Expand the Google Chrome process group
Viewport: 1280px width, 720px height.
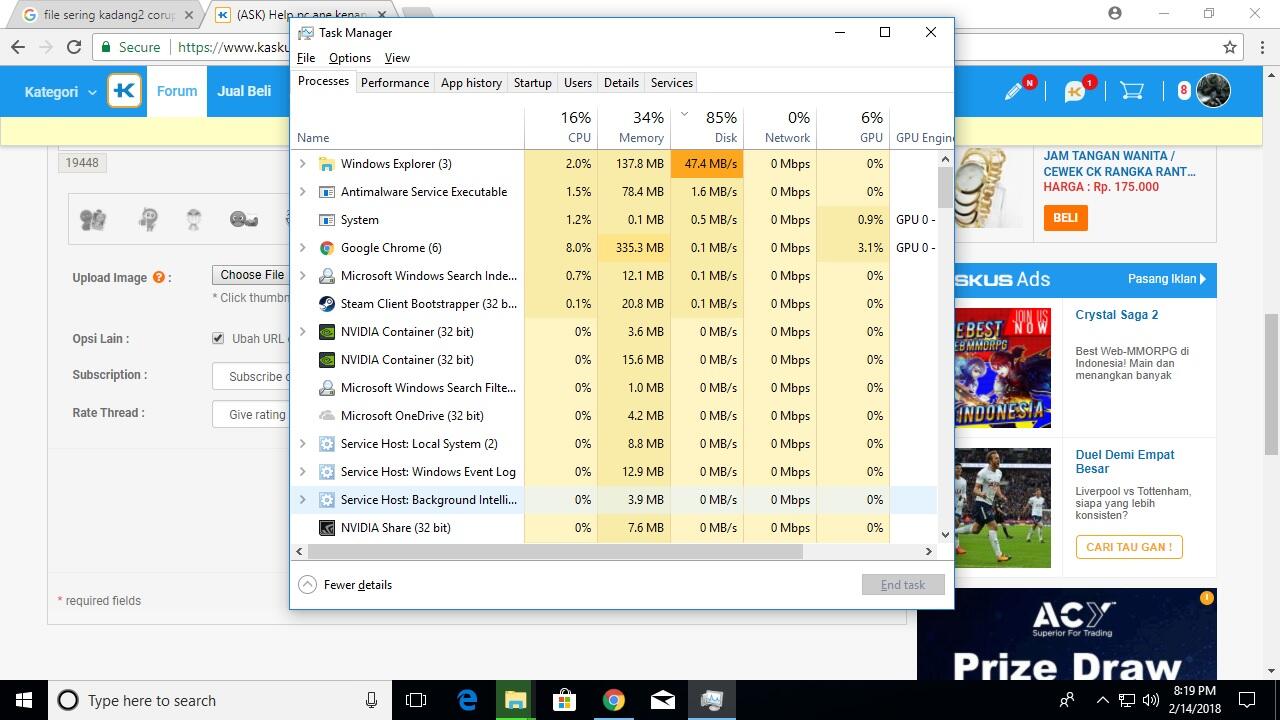point(303,248)
